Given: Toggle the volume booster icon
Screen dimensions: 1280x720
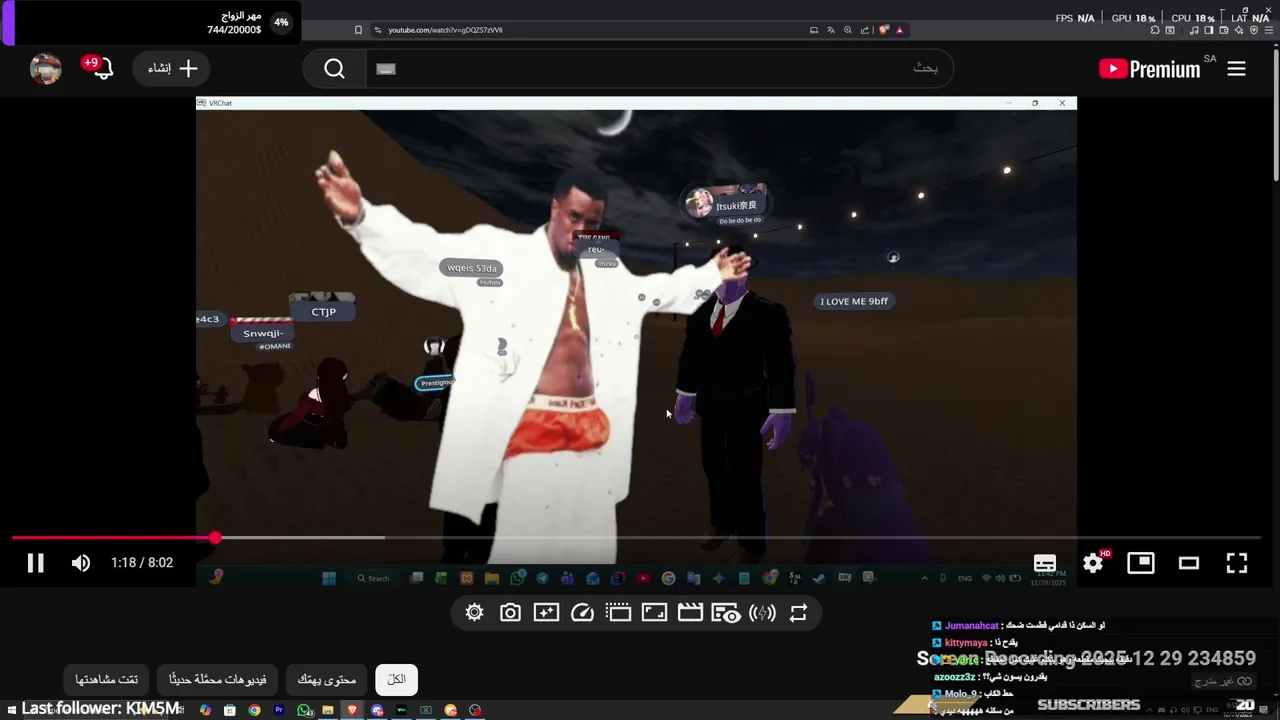Looking at the screenshot, I should point(762,613).
